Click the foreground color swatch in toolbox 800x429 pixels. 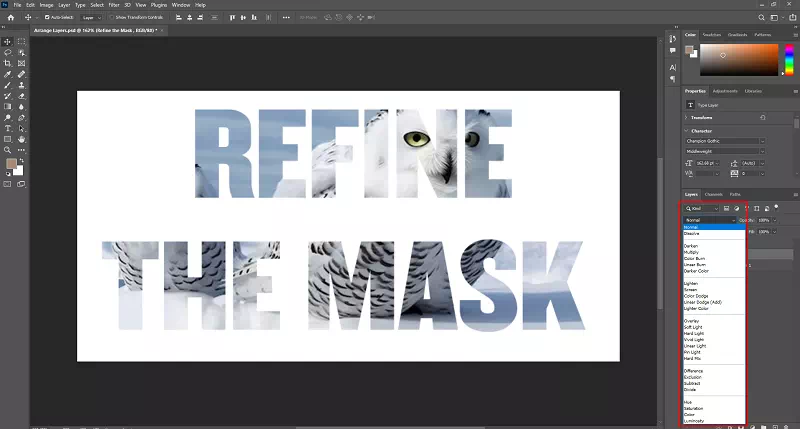click(x=11, y=163)
